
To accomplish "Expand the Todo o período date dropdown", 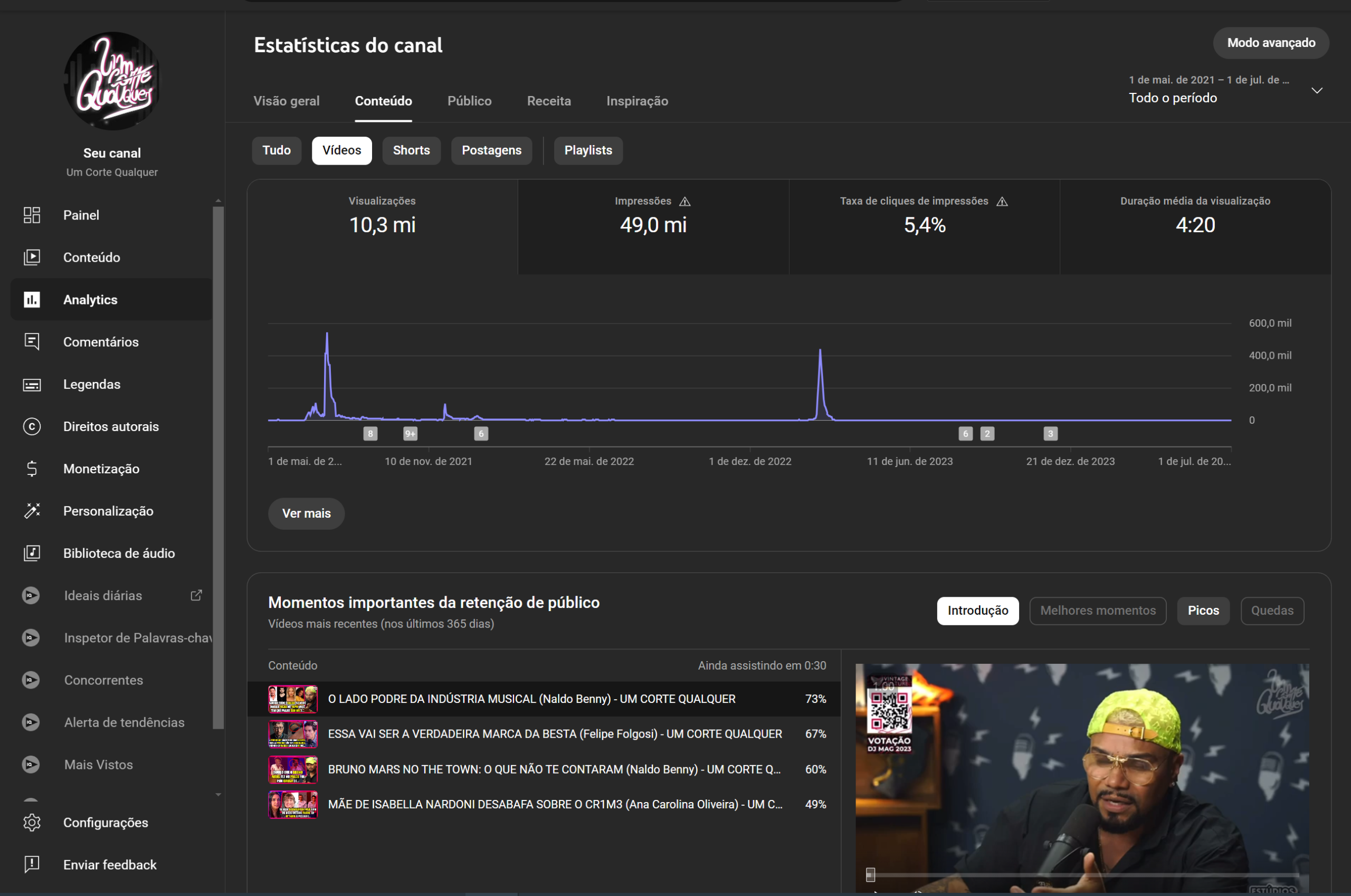I will [1317, 90].
